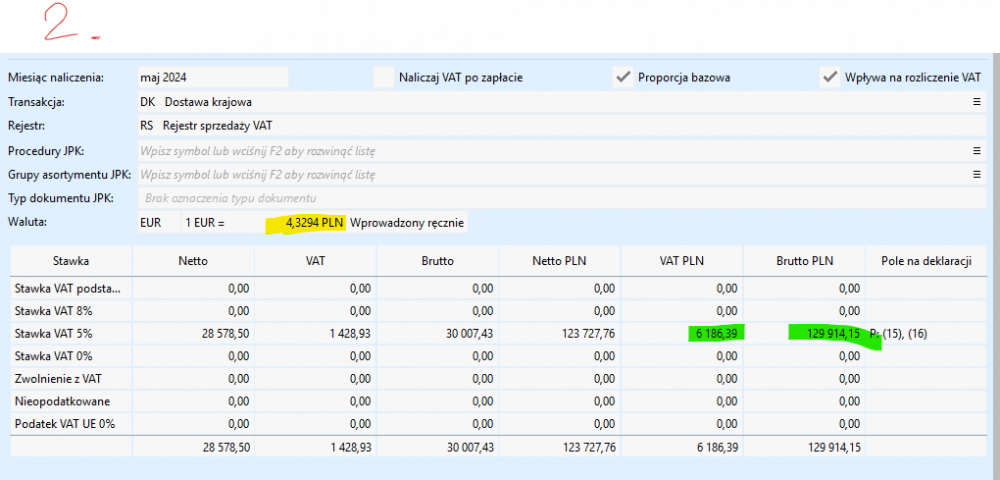Open the list icon in Procedury JPK field
Viewport: 1000px width, 480px height.
(976, 151)
